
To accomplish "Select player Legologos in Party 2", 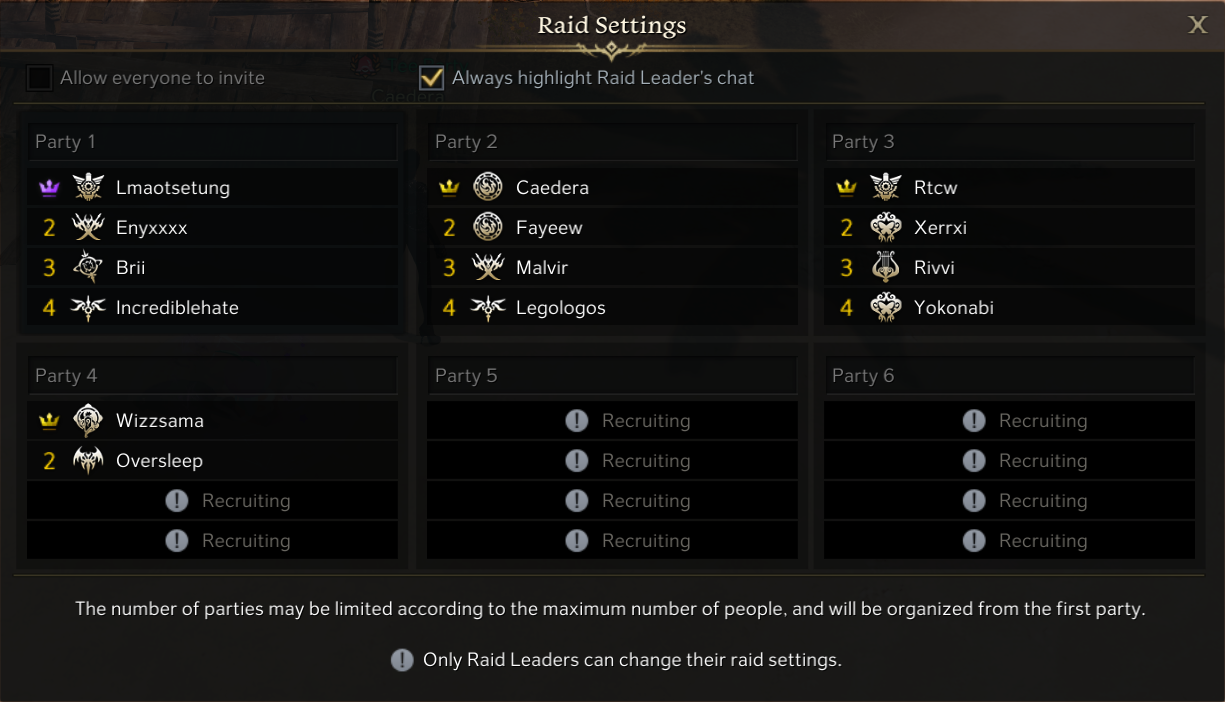I will tap(560, 308).
